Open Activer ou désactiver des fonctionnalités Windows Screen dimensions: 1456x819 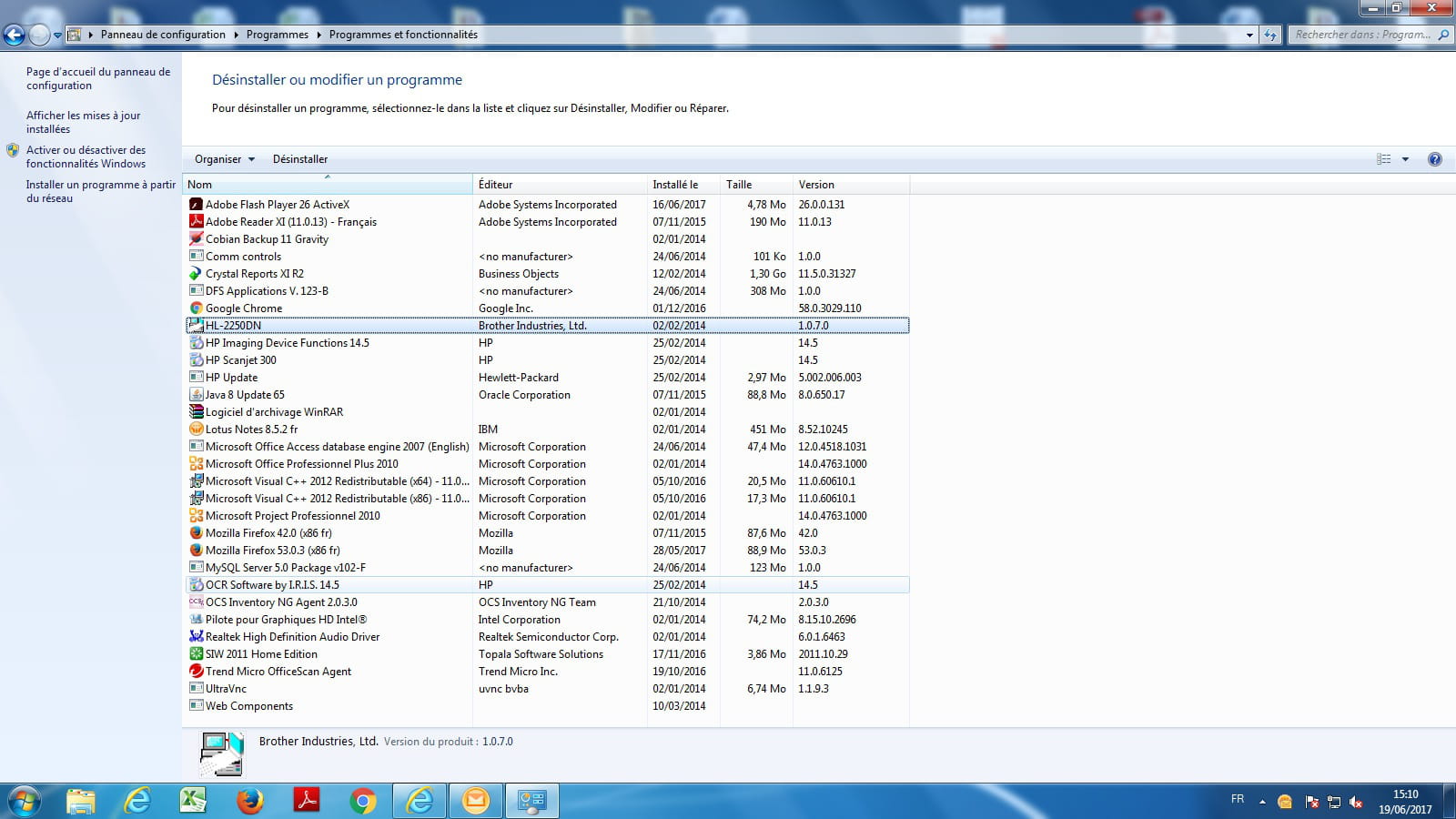86,157
